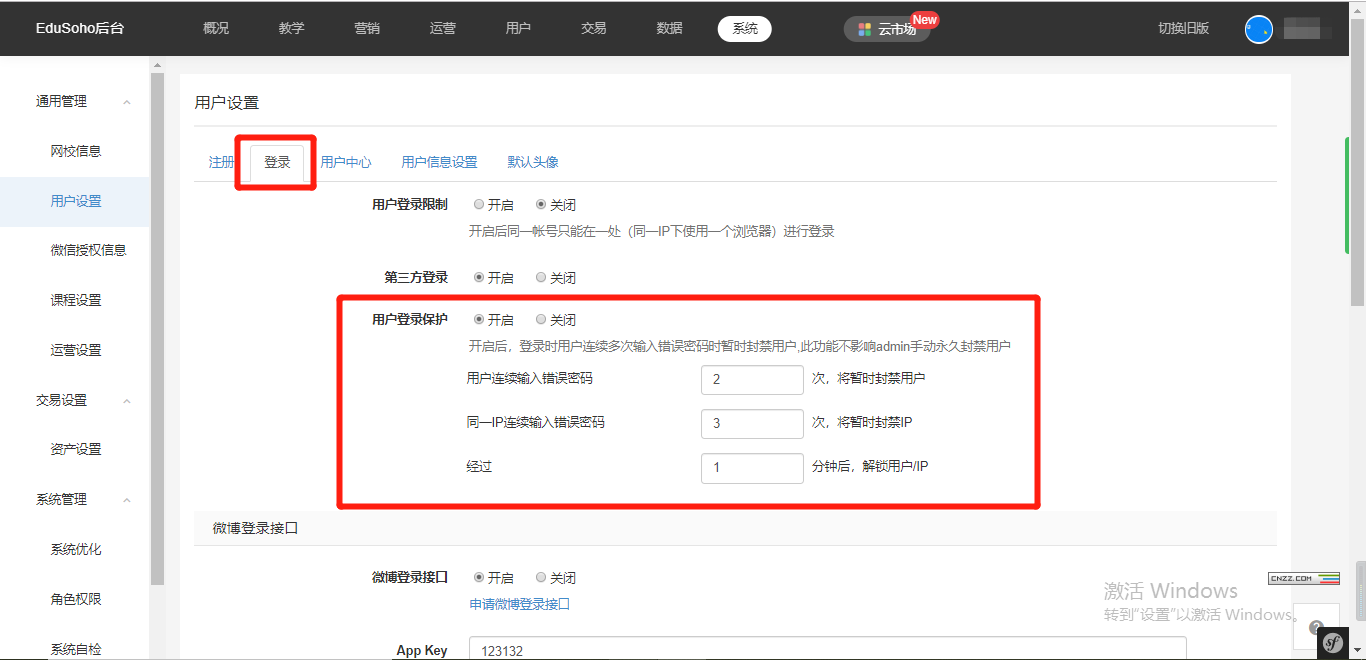The height and width of the screenshot is (660, 1366).
Task: Enable 用户登录限制 with 开启 radio
Action: (x=479, y=205)
